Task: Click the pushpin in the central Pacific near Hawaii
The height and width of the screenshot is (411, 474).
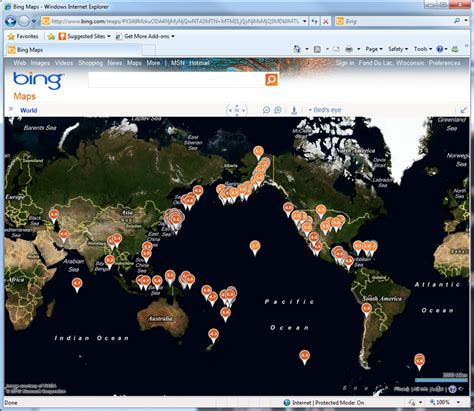Action: (255, 248)
